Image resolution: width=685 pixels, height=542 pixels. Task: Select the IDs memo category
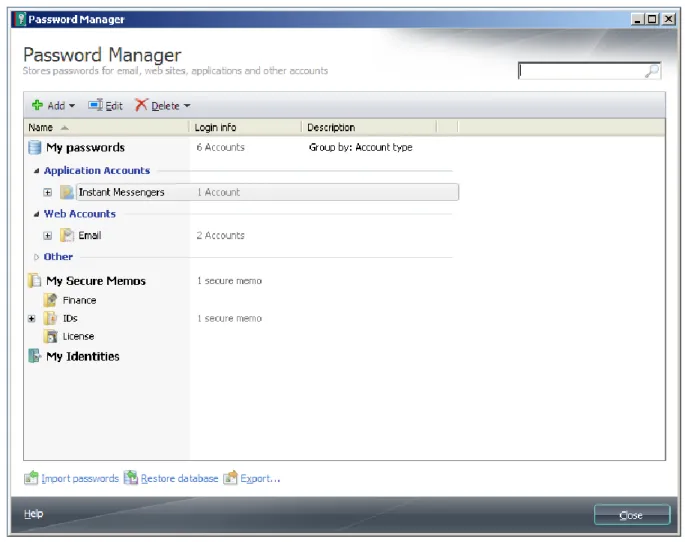tap(70, 318)
